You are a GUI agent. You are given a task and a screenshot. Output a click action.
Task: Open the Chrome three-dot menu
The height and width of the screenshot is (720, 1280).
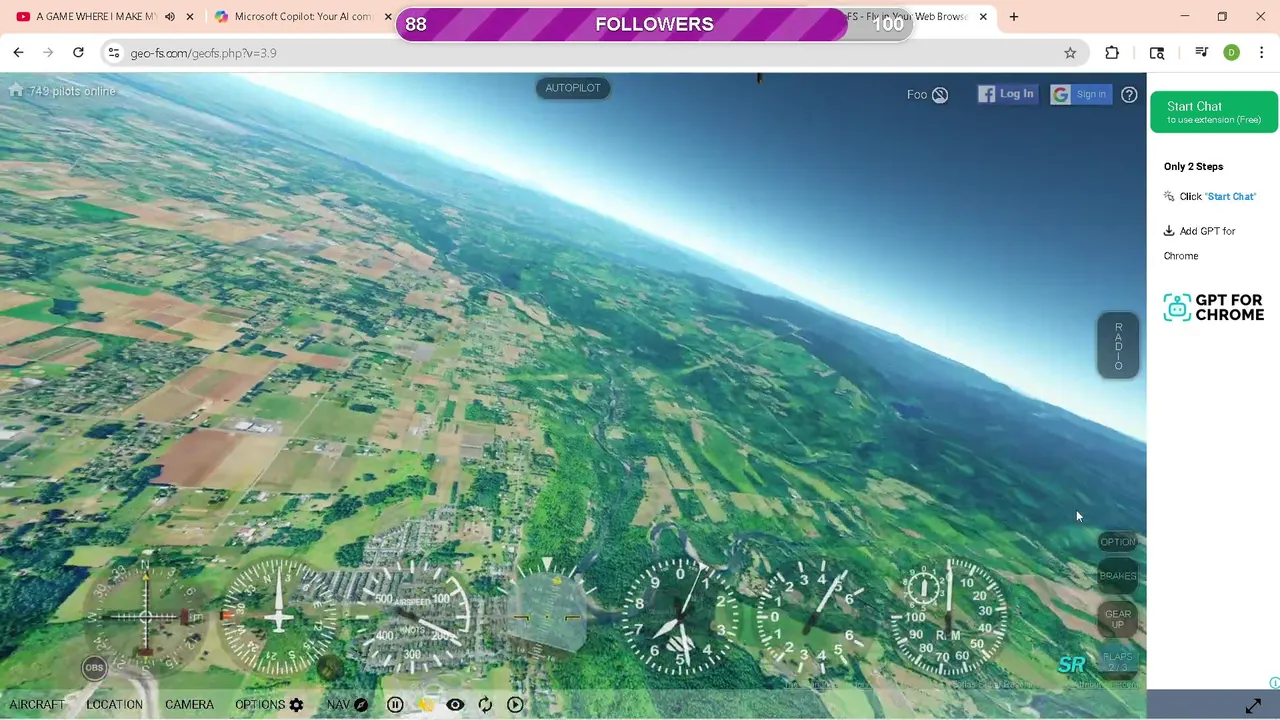click(1262, 53)
